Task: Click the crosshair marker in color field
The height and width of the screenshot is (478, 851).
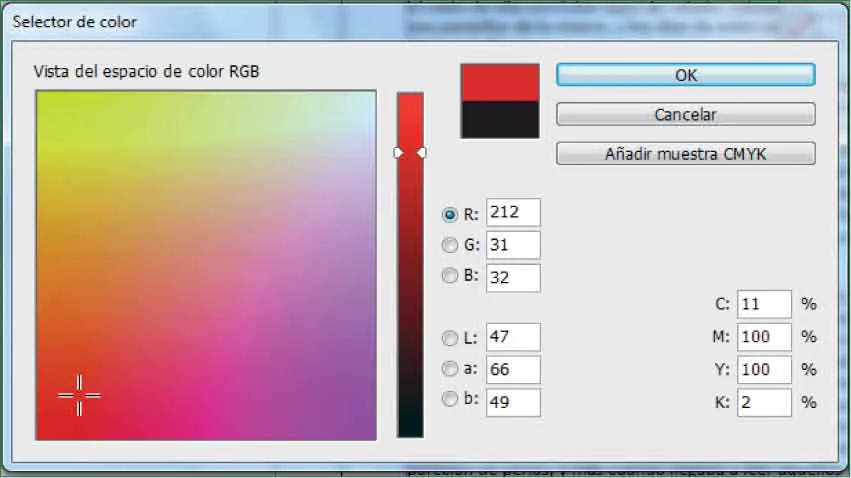Action: coord(79,396)
